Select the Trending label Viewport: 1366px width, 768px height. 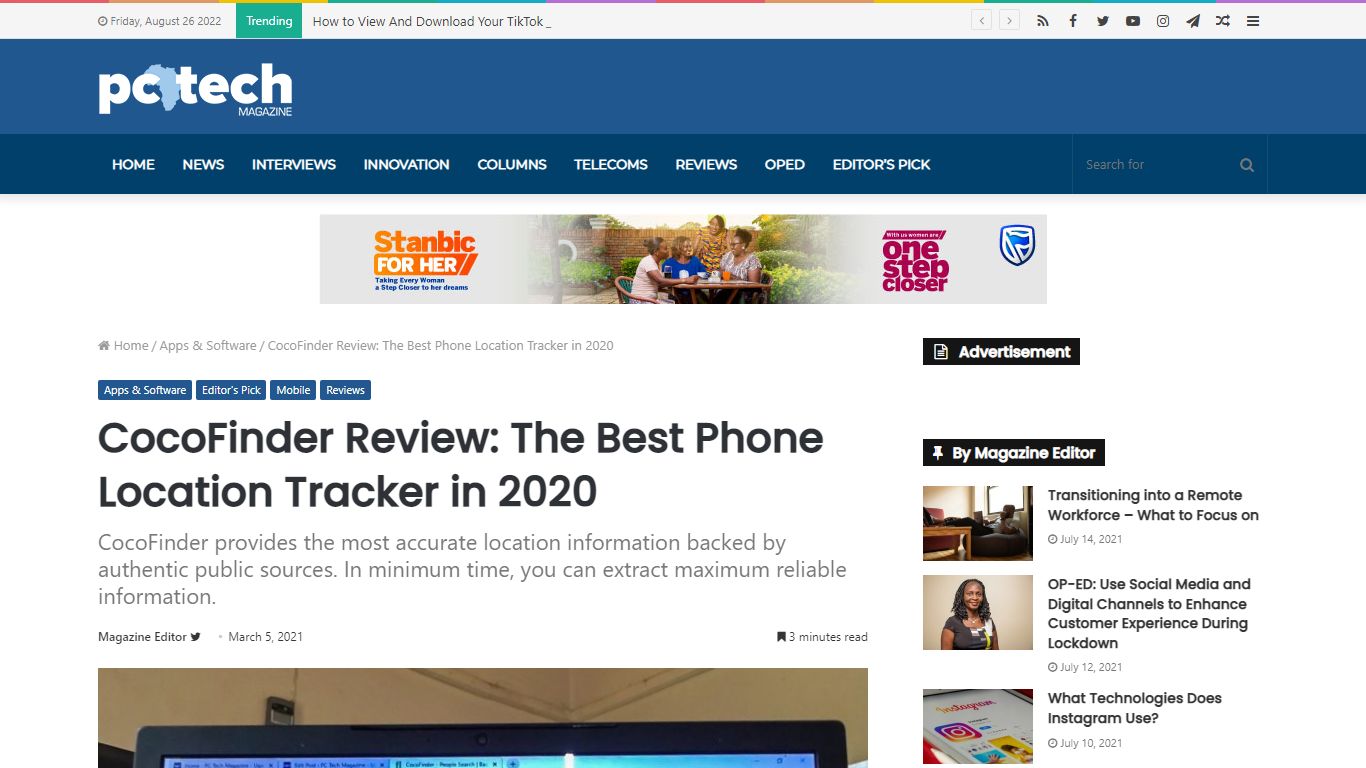[269, 21]
